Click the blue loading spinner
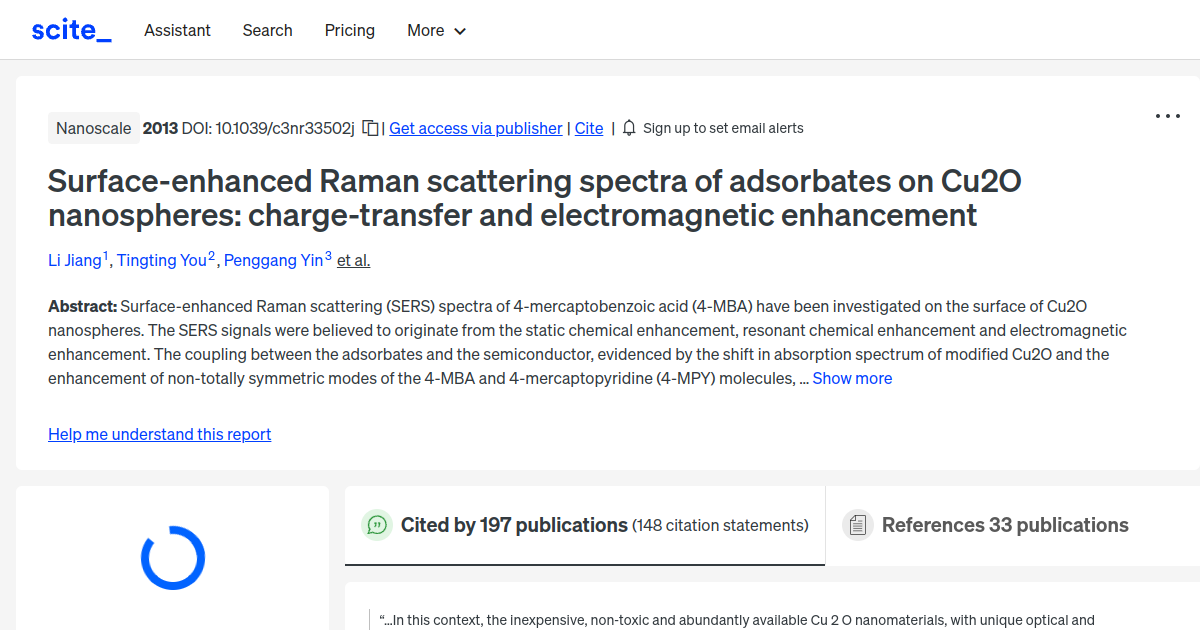The width and height of the screenshot is (1200, 630). (172, 558)
